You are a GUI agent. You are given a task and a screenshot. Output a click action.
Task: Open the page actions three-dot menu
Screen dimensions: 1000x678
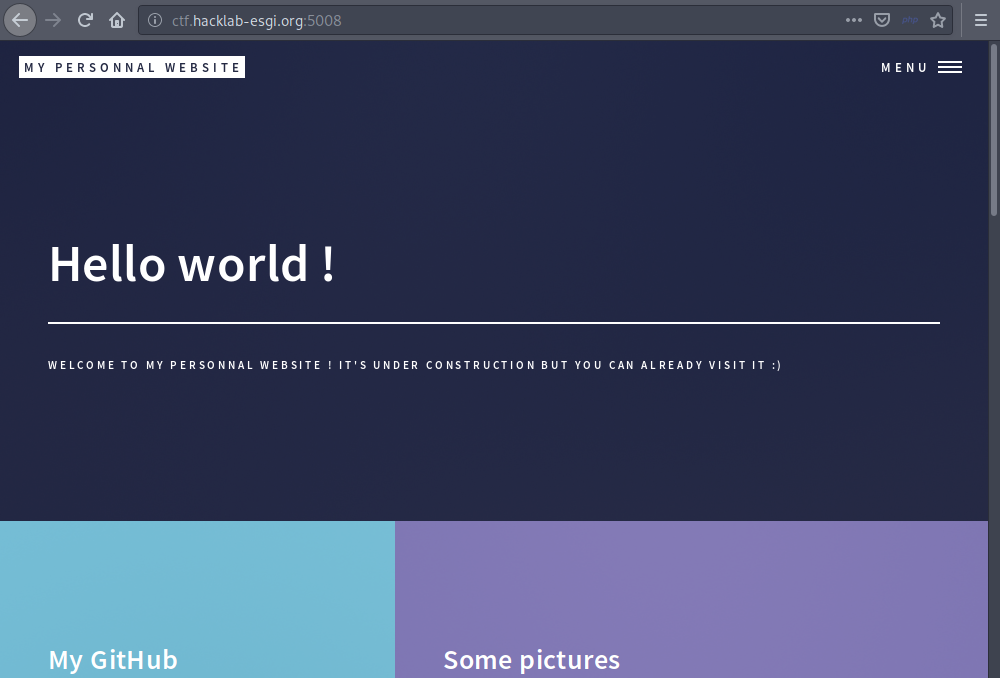[x=853, y=20]
